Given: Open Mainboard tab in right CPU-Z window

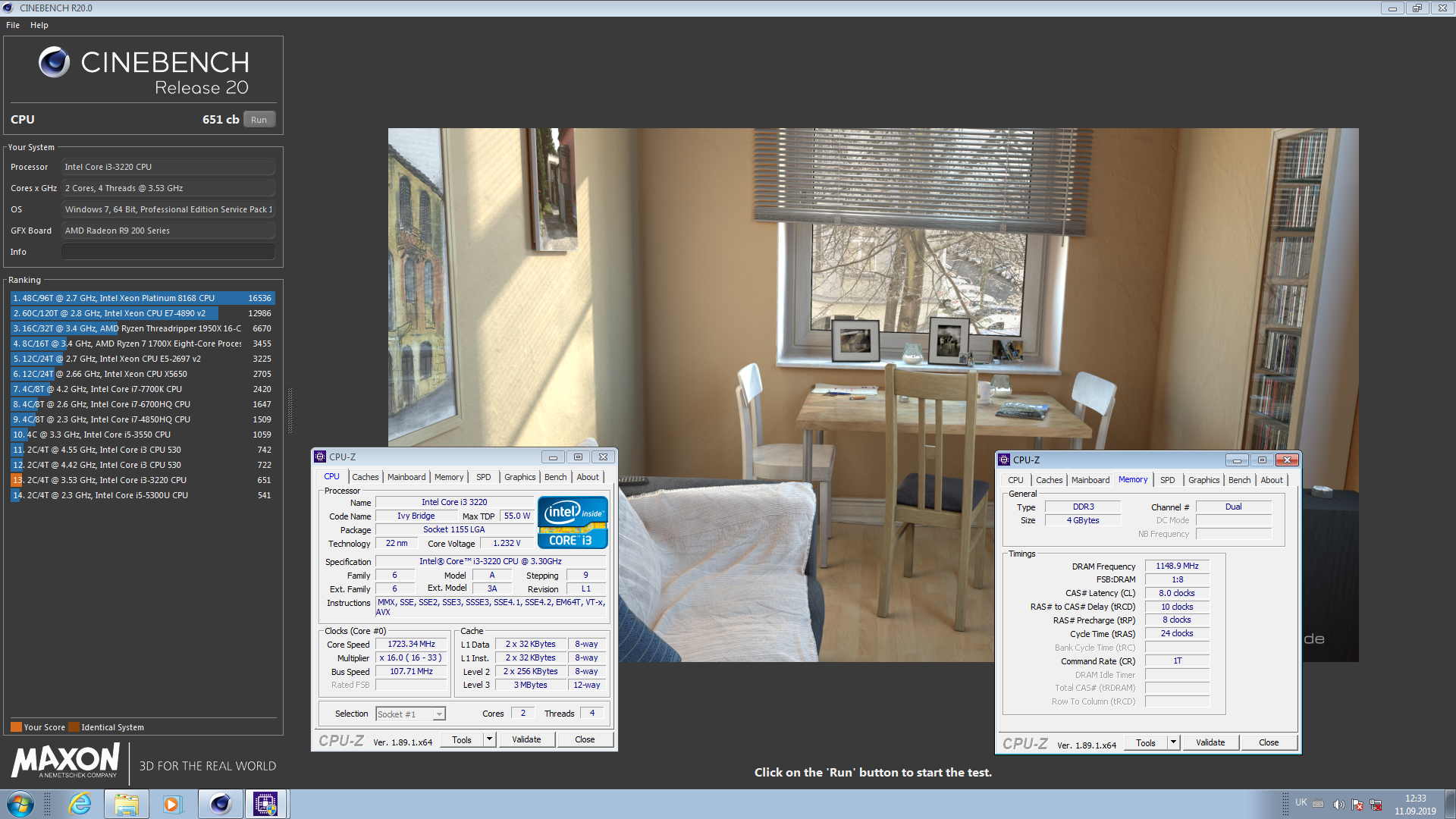Looking at the screenshot, I should (1090, 480).
